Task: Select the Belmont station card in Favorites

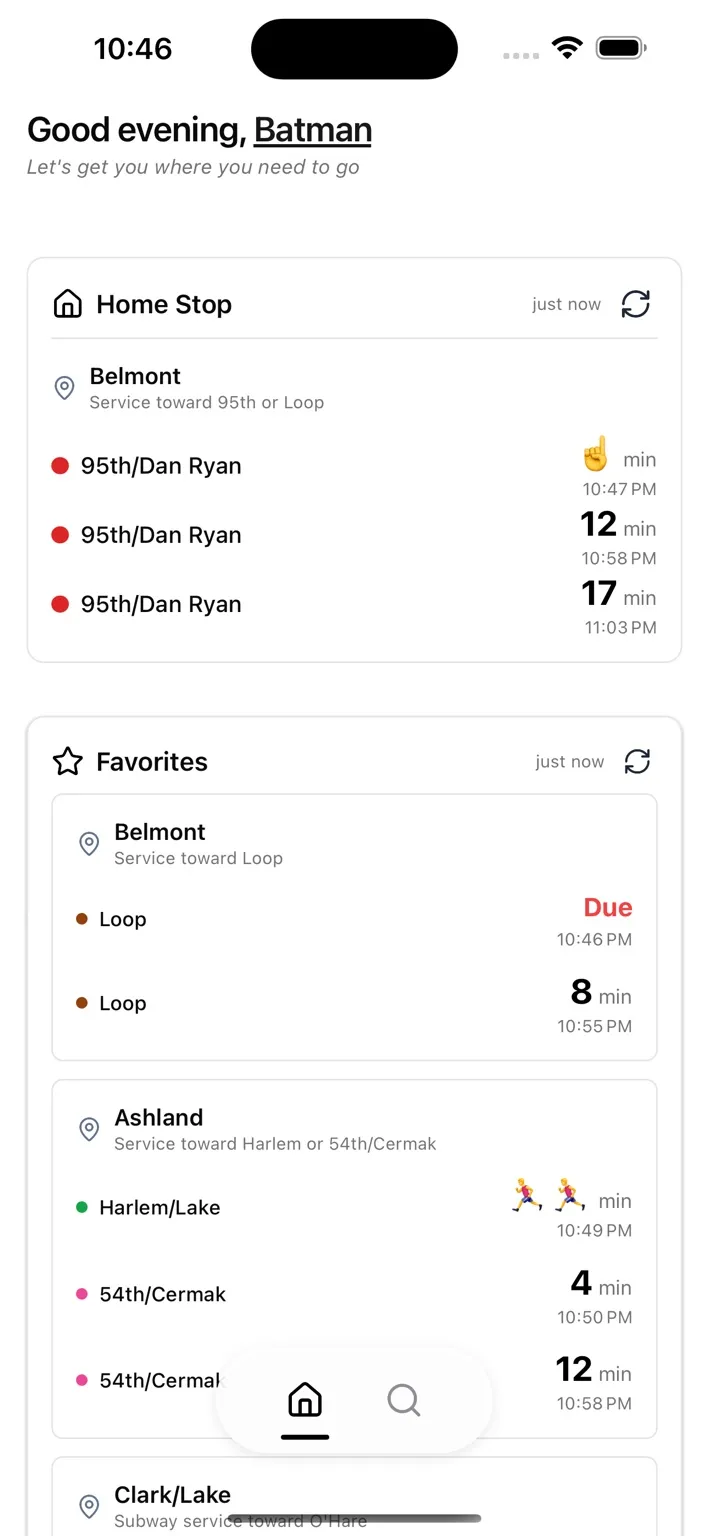Action: 355,926
